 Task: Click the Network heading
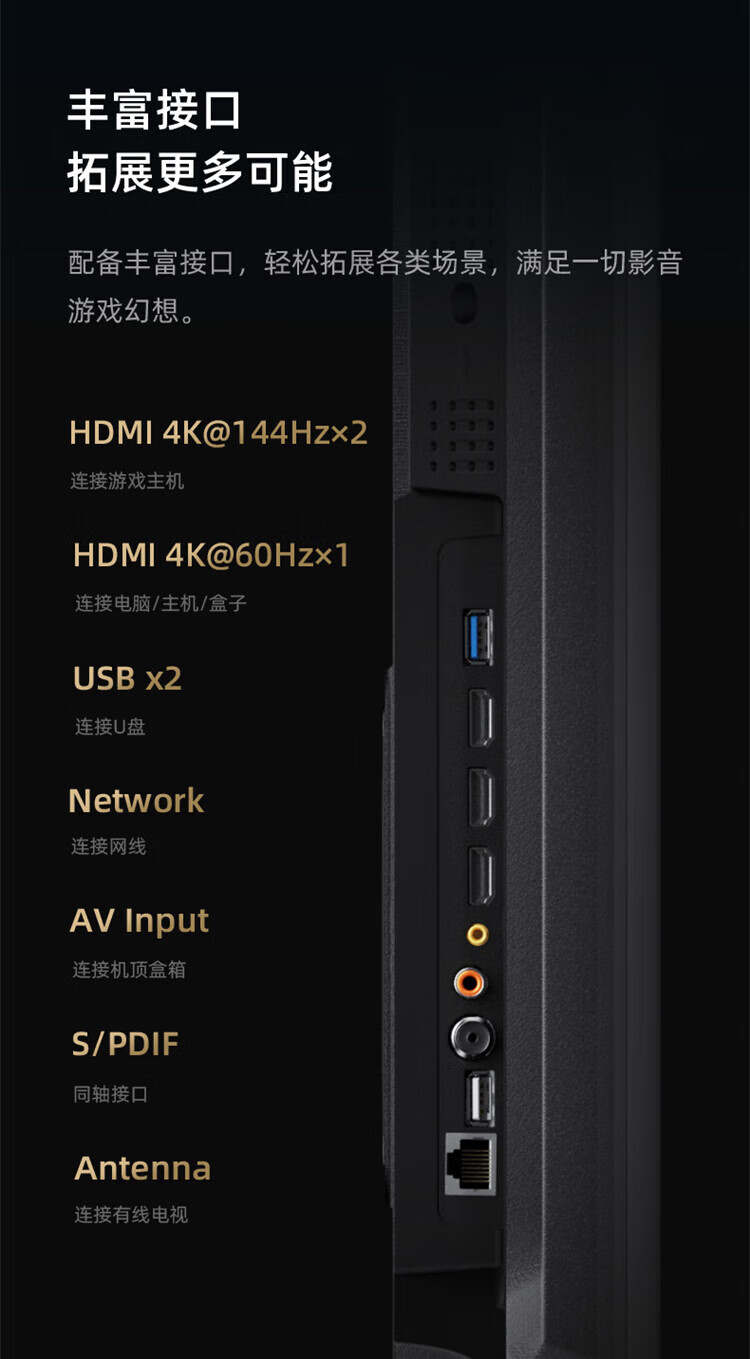[x=136, y=801]
